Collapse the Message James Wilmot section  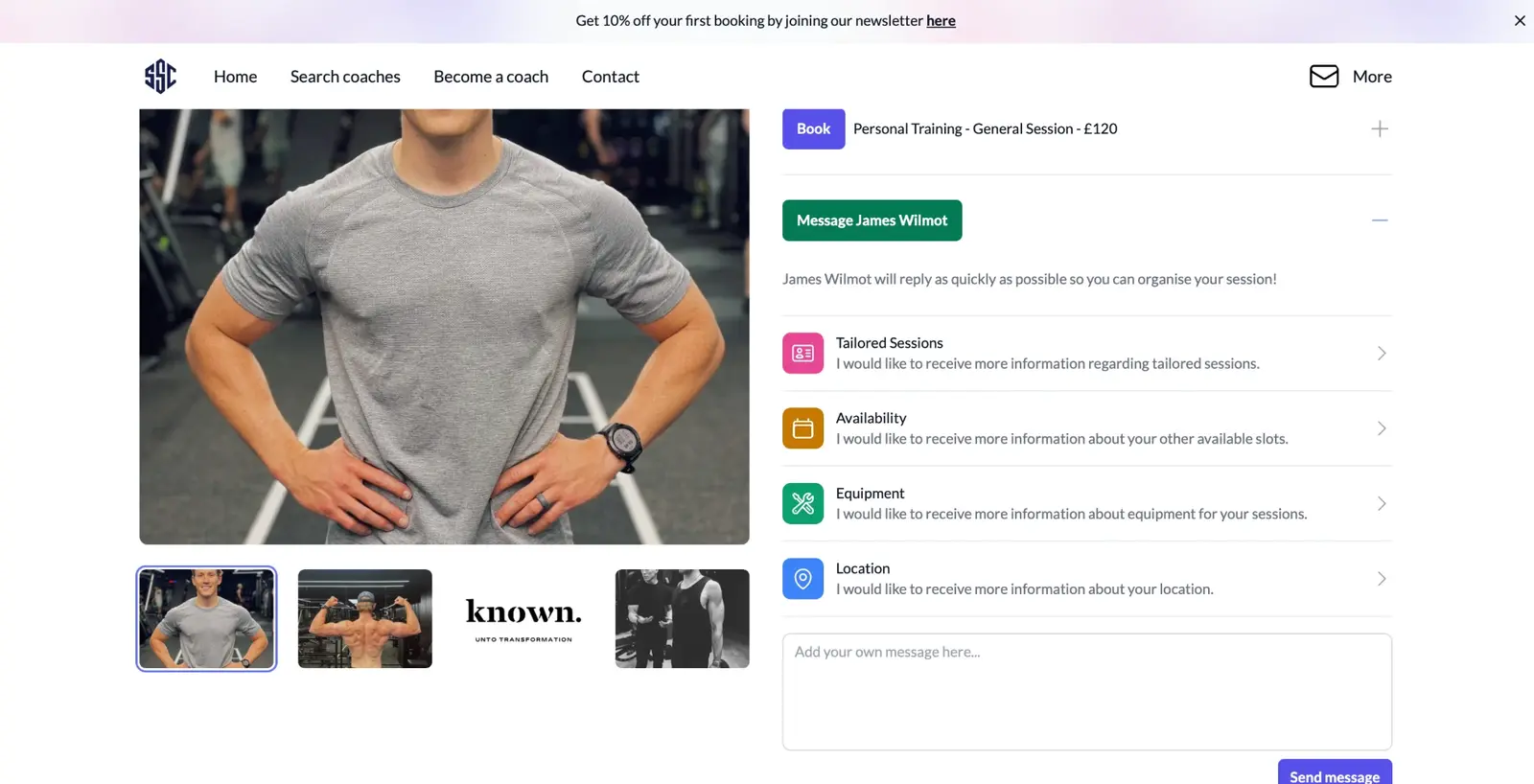tap(1380, 220)
